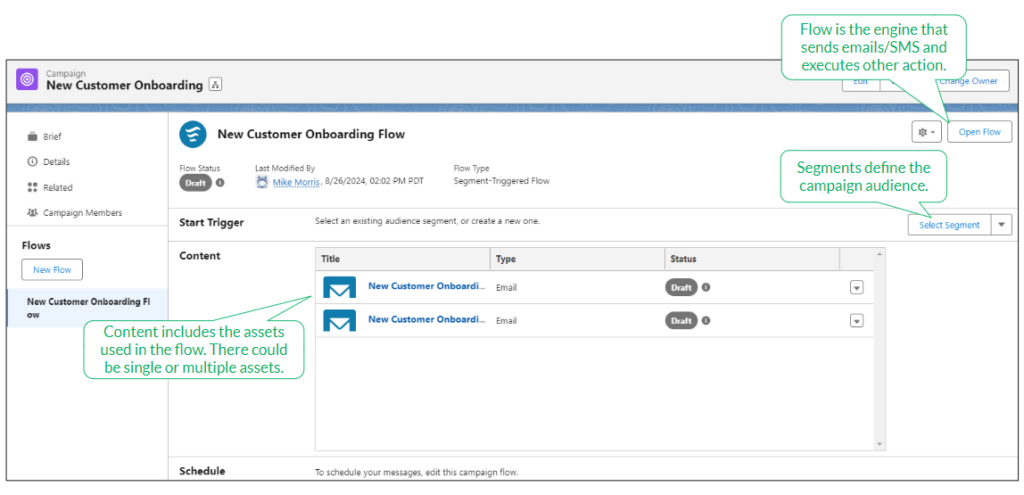
Task: Click info icon beside second email's Draft status
Action: tap(706, 321)
